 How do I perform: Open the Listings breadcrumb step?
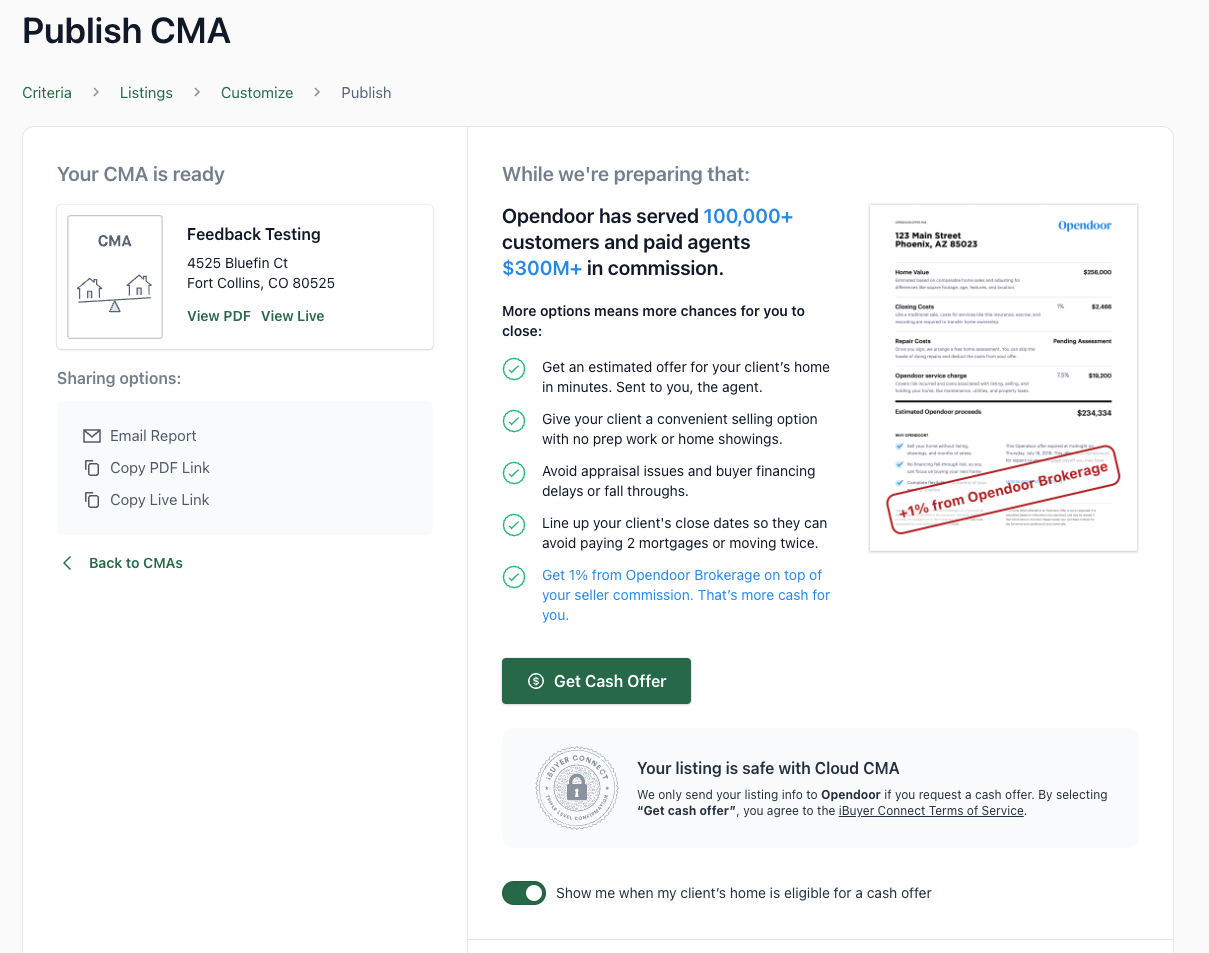click(x=146, y=92)
